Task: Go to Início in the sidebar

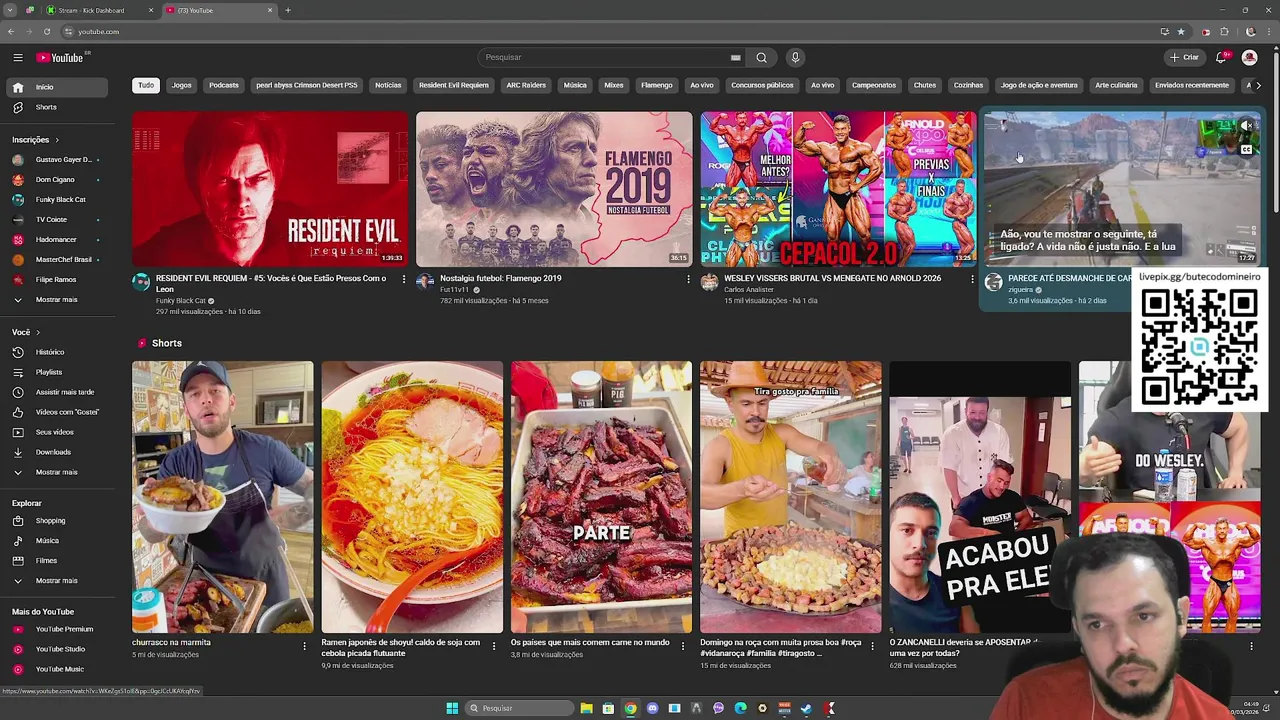Action: (56, 87)
